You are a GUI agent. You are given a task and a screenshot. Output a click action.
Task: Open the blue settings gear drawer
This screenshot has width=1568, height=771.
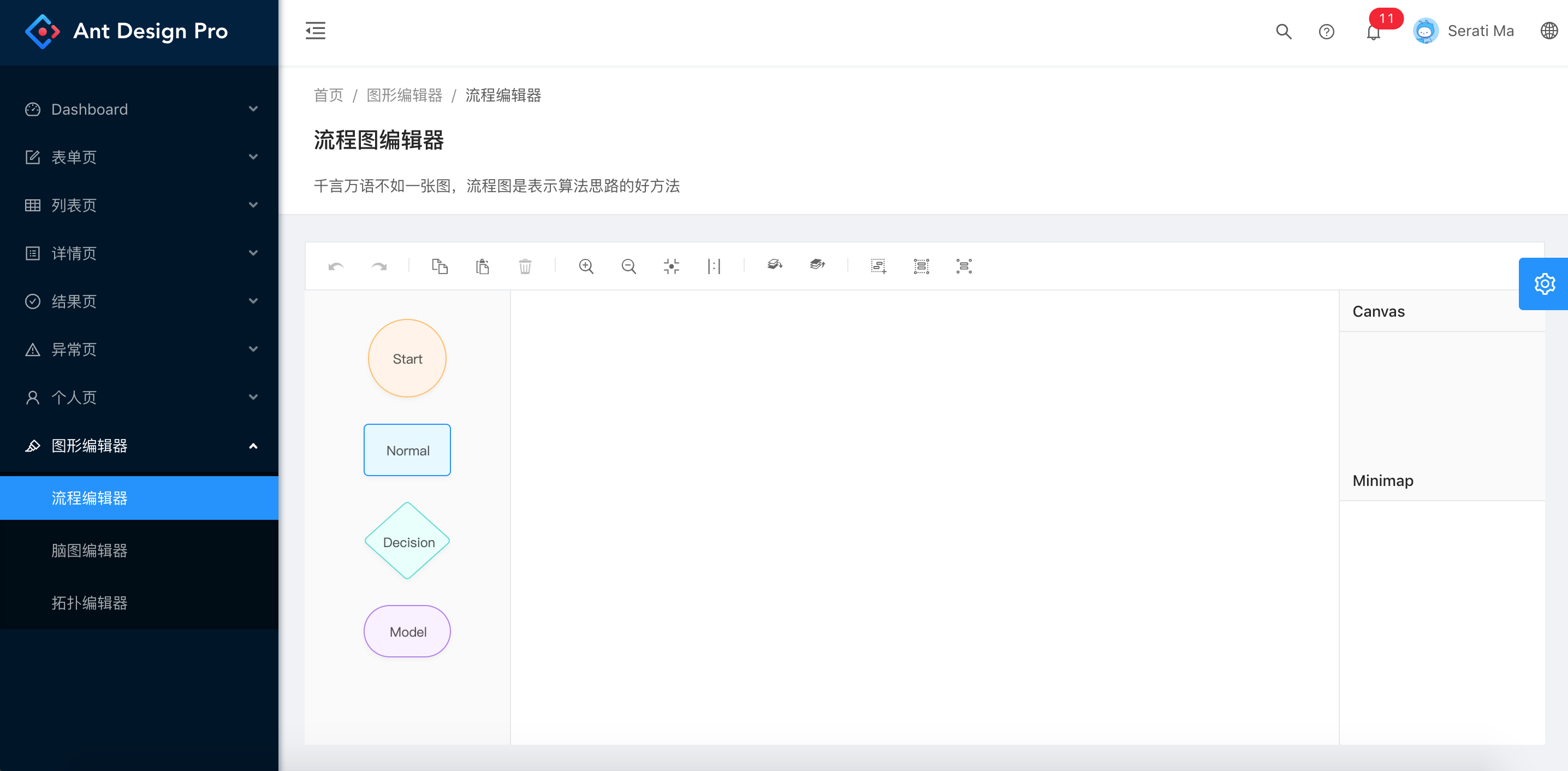point(1543,284)
